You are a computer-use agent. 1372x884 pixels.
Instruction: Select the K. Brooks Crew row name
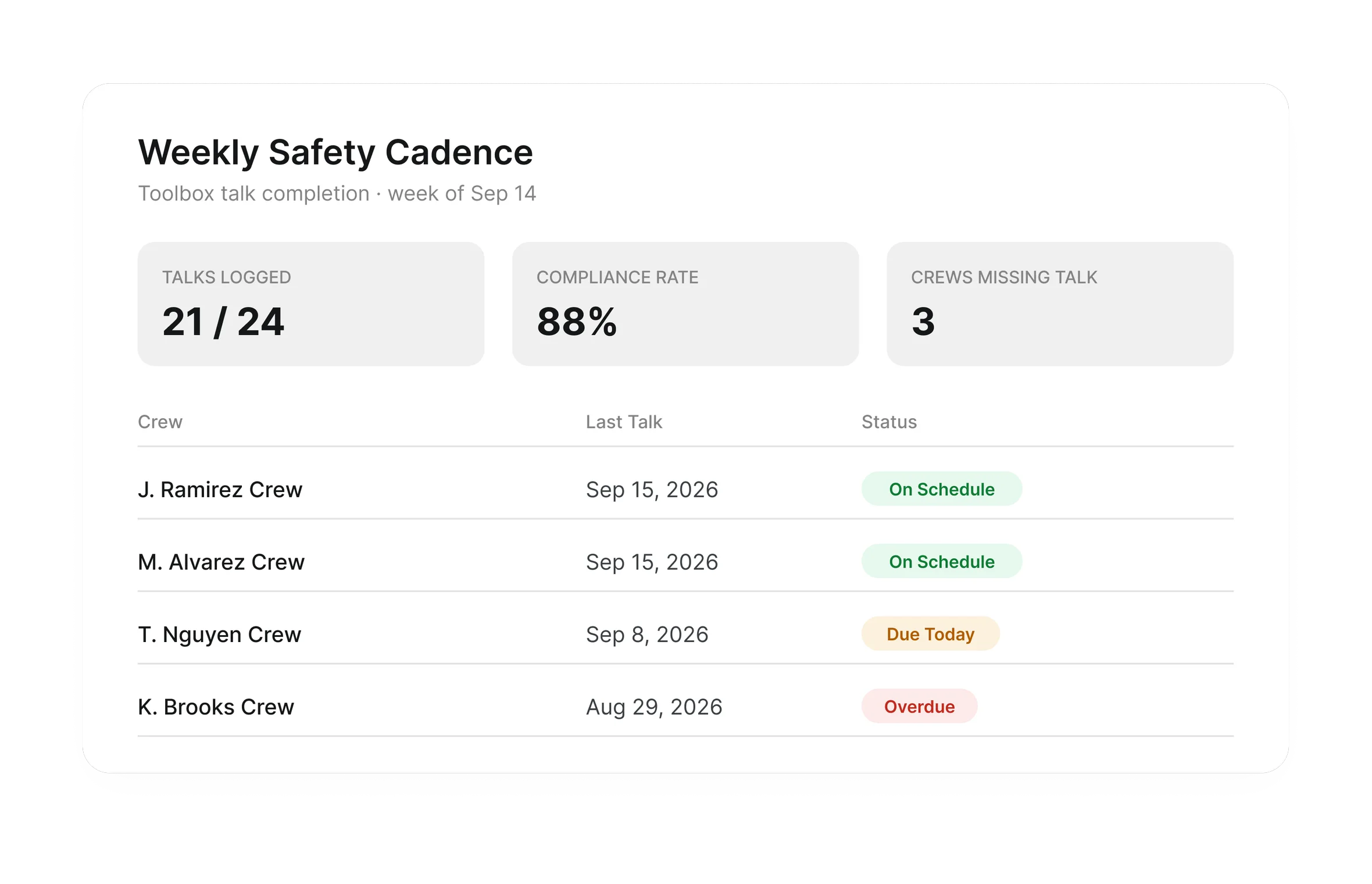[x=216, y=707]
